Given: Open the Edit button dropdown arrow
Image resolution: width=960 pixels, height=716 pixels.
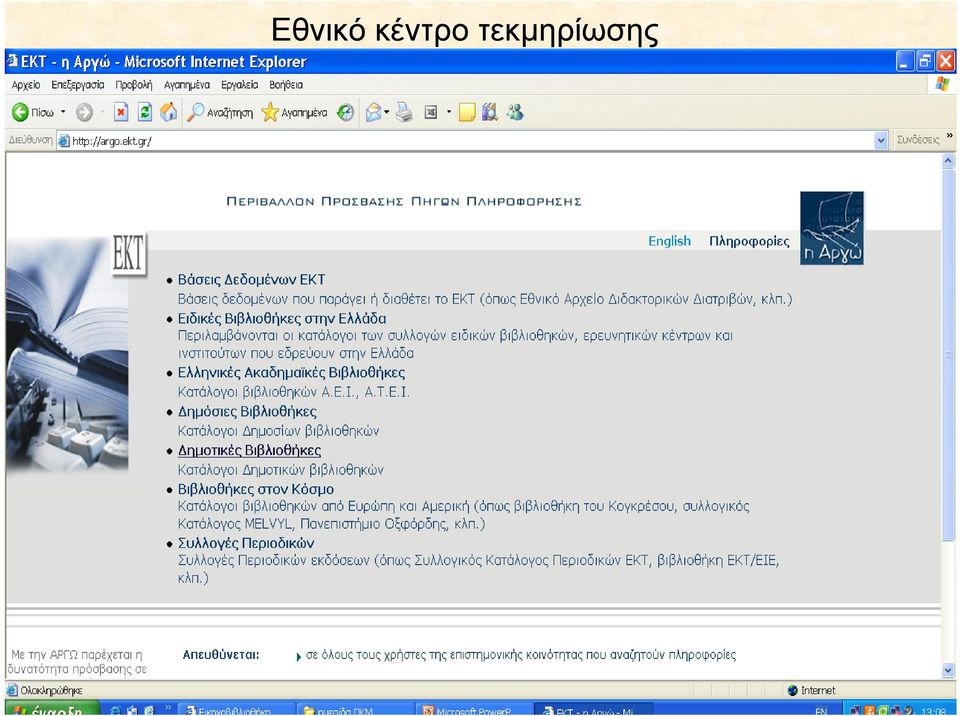Looking at the screenshot, I should (x=449, y=112).
